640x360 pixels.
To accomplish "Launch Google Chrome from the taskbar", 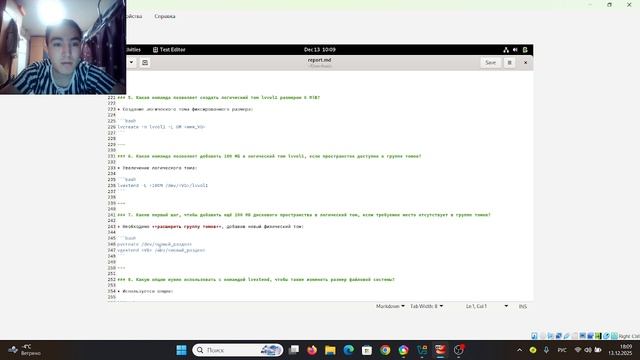I will (x=385, y=350).
